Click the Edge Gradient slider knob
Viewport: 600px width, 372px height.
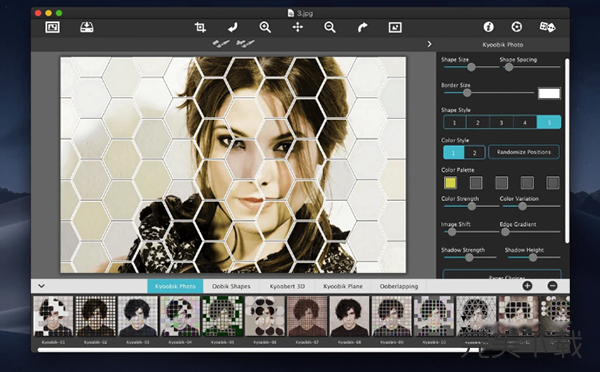(x=505, y=232)
